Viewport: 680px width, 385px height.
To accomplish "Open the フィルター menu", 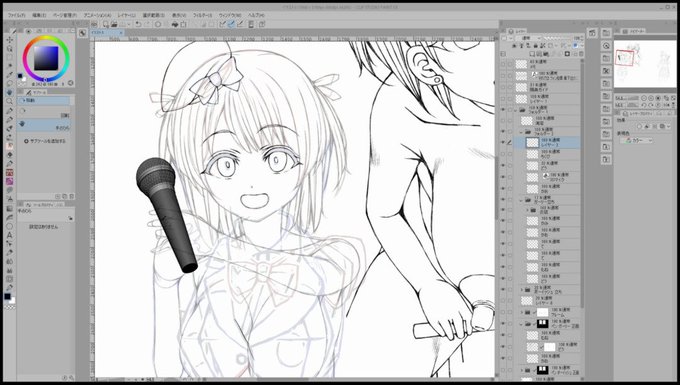I will 203,15.
